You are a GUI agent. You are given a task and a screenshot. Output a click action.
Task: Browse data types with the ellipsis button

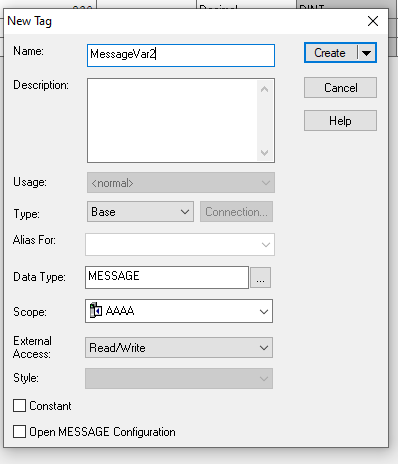pos(260,277)
